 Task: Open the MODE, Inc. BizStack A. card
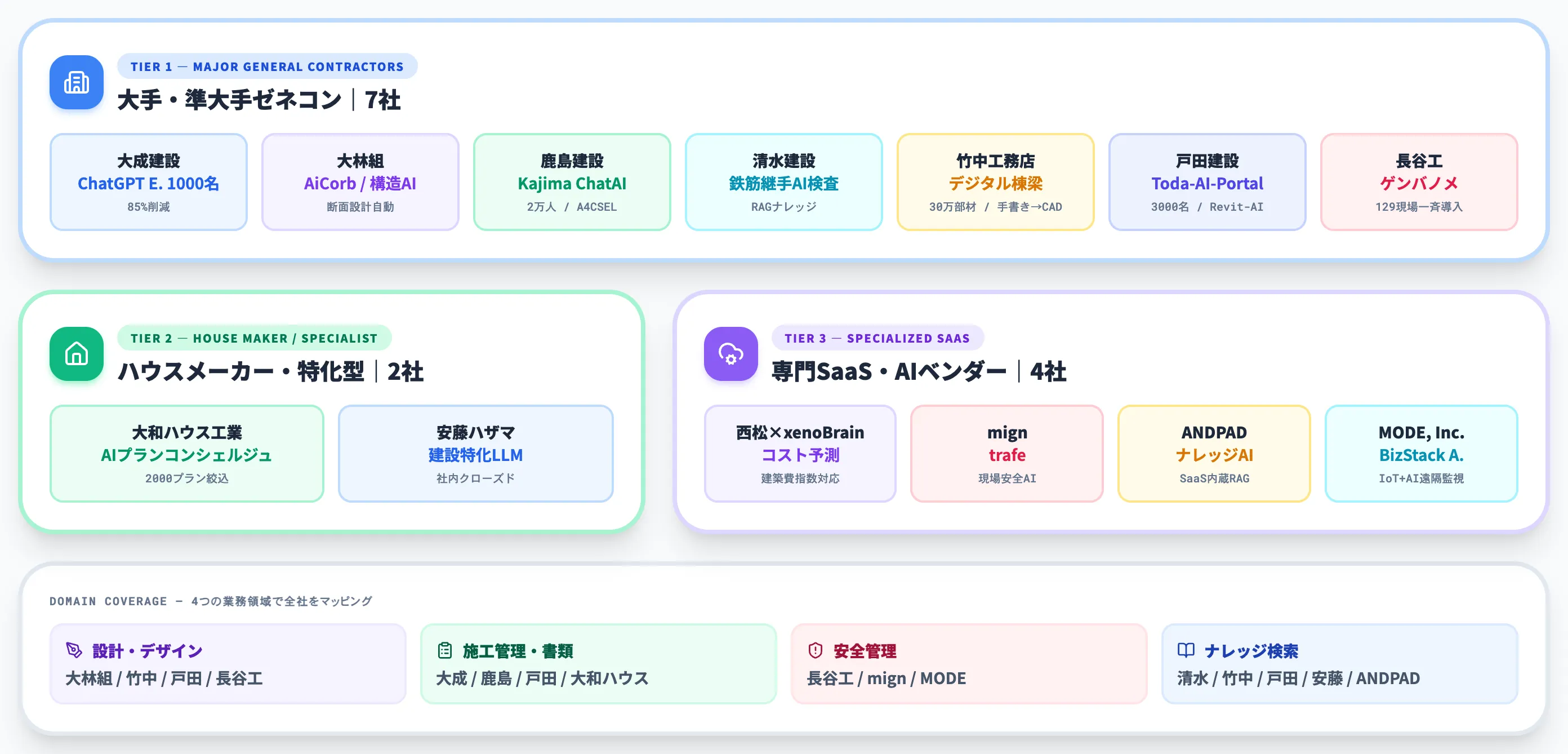coord(1422,454)
